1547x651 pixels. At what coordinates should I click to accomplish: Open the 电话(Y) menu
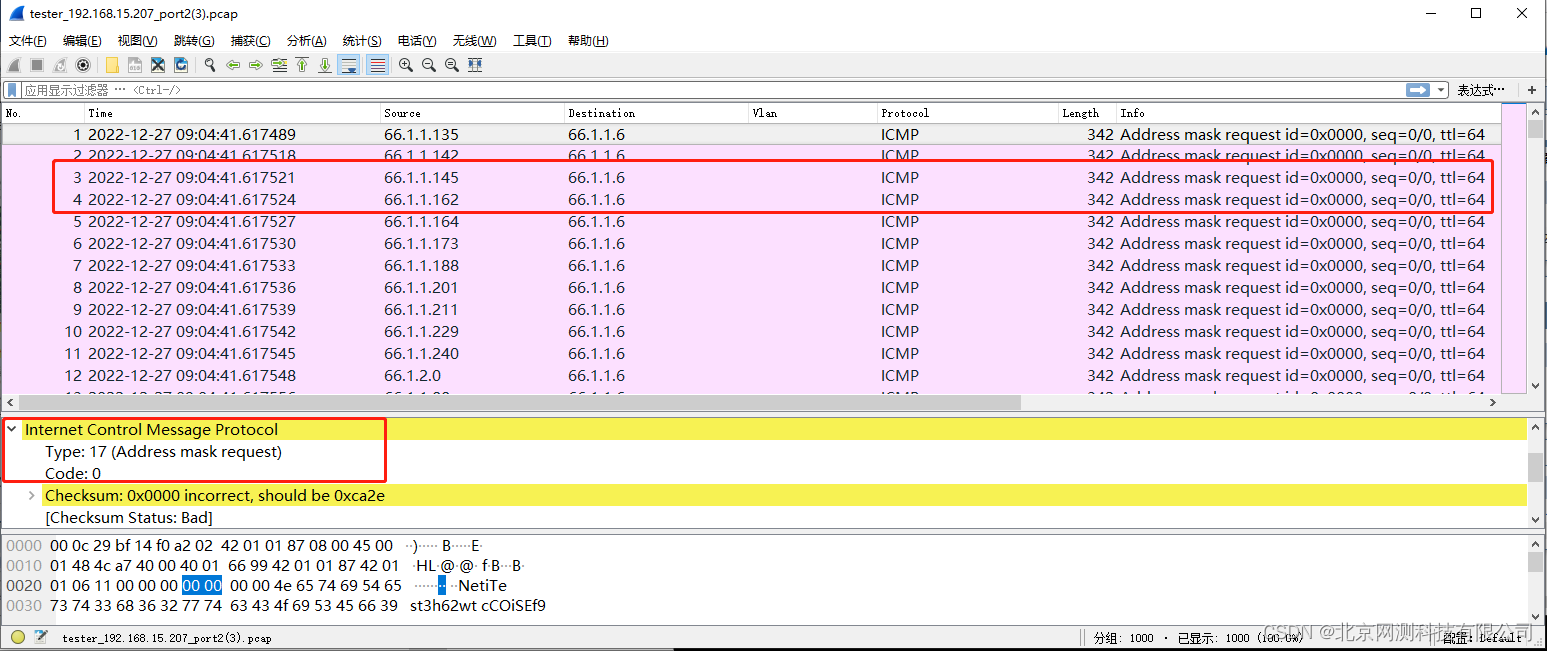[417, 41]
